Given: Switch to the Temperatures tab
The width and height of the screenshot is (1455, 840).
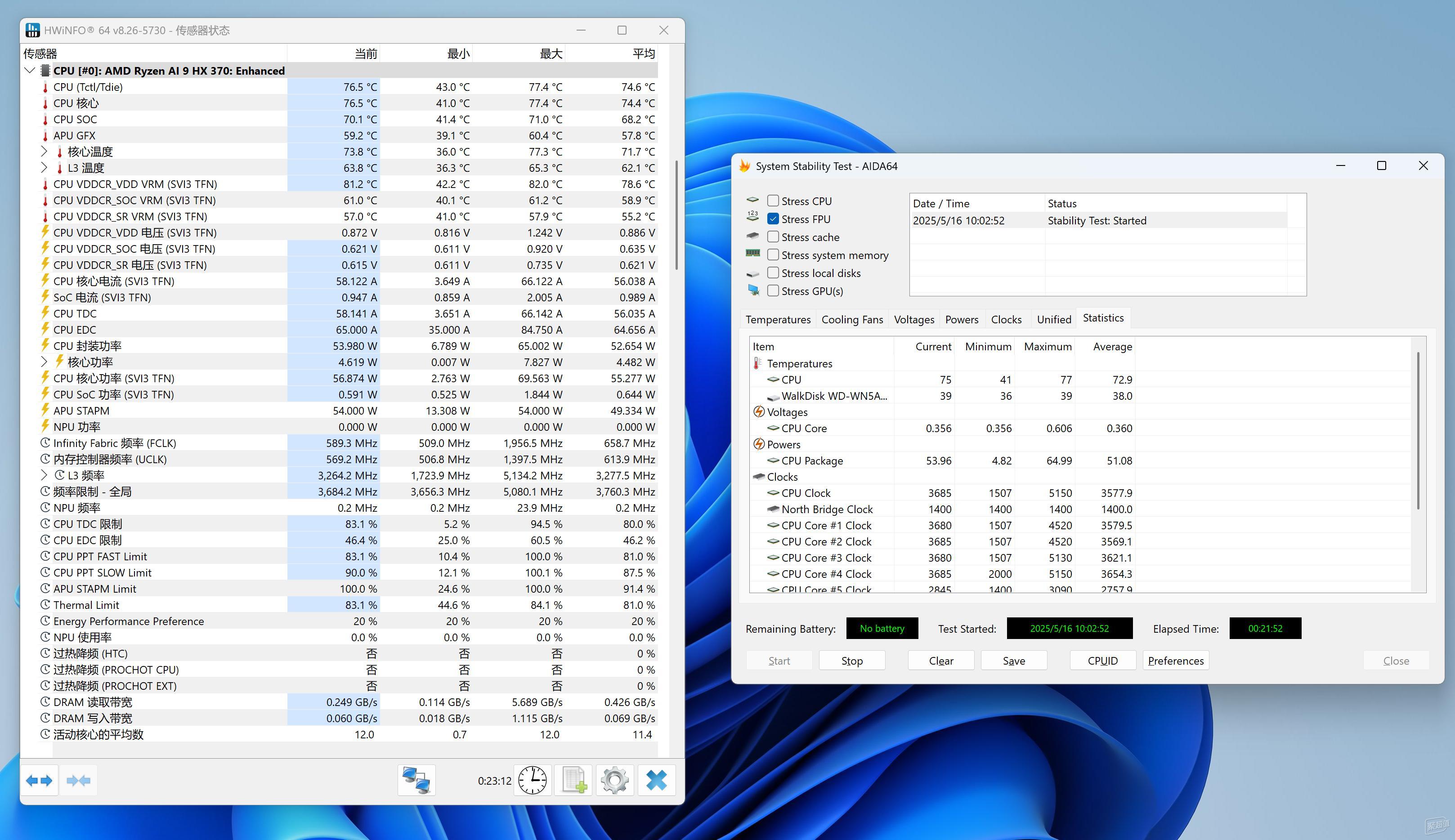Looking at the screenshot, I should click(x=778, y=319).
